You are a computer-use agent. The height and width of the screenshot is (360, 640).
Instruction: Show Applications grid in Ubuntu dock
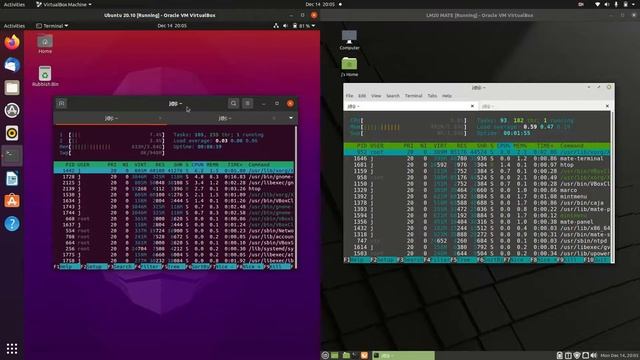(12, 348)
